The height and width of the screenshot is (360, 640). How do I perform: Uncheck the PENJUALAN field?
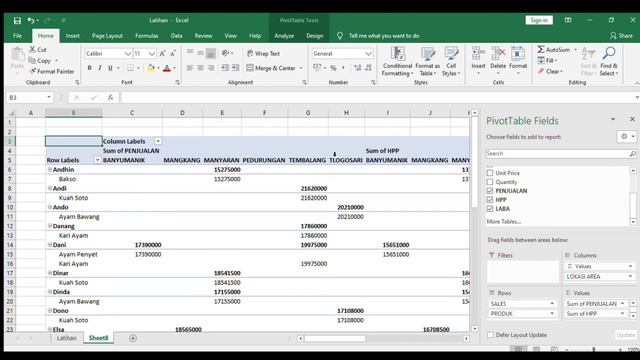[x=490, y=191]
